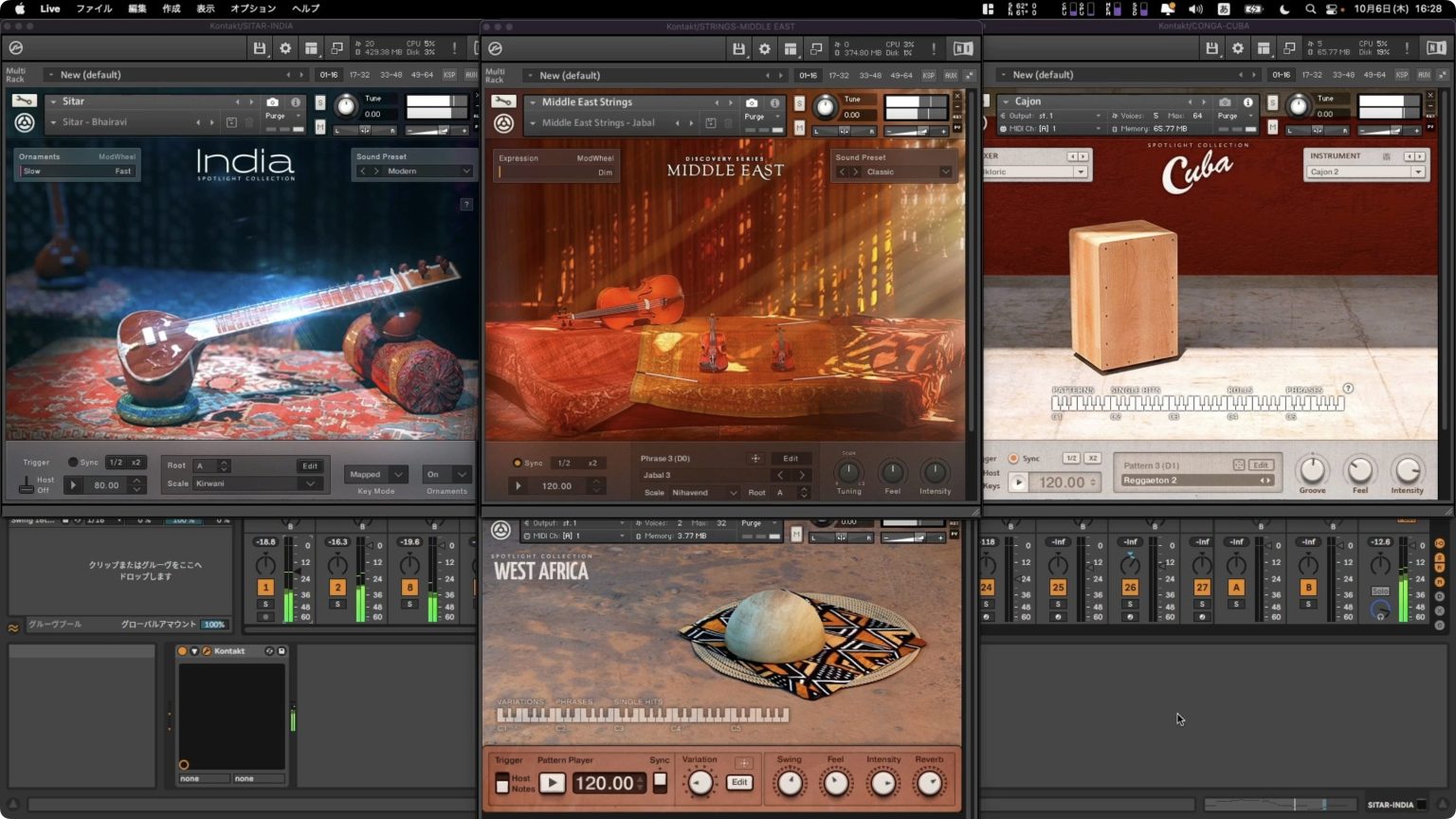
Task: Click the Tuning knob on the Middle East instrument
Action: (848, 472)
